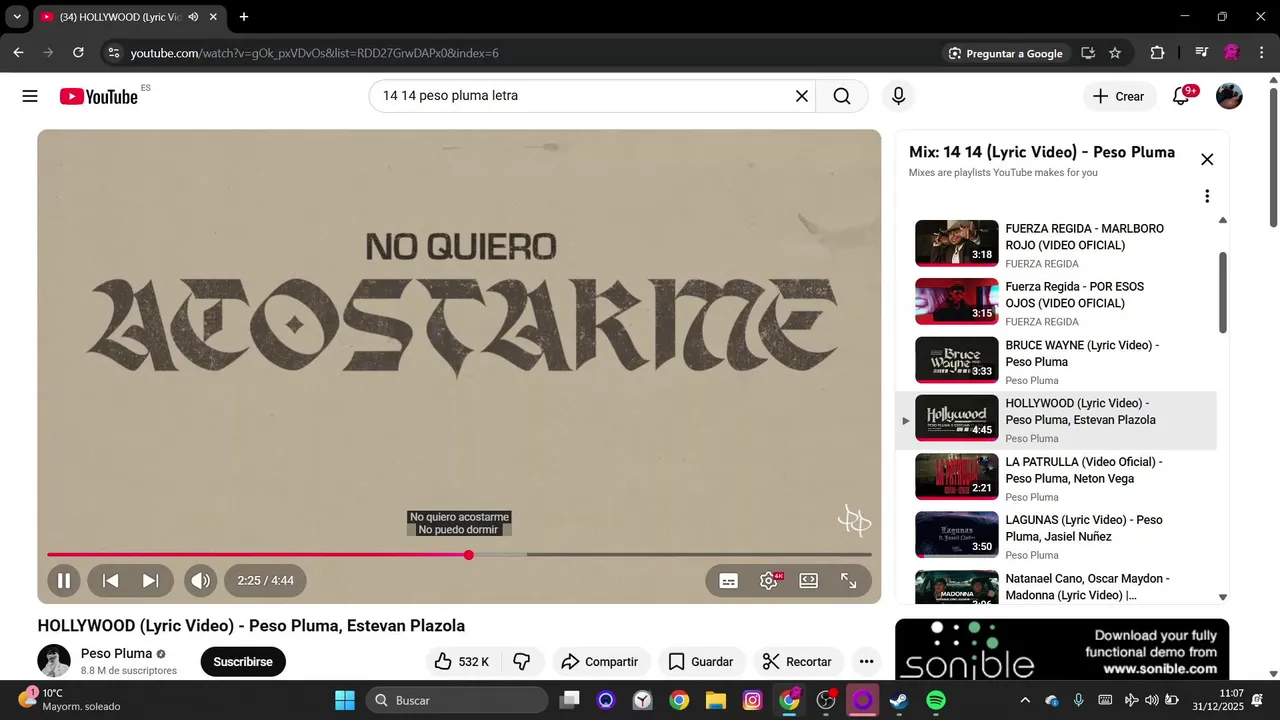Start voice search with the microphone

(x=898, y=96)
